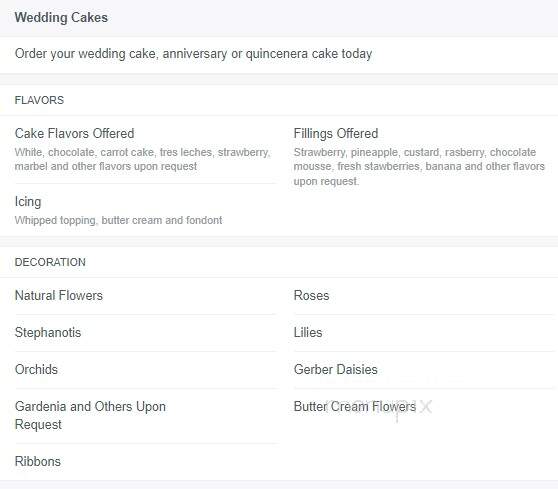558x489 pixels.
Task: Choose Roses decoration
Action: (x=311, y=295)
